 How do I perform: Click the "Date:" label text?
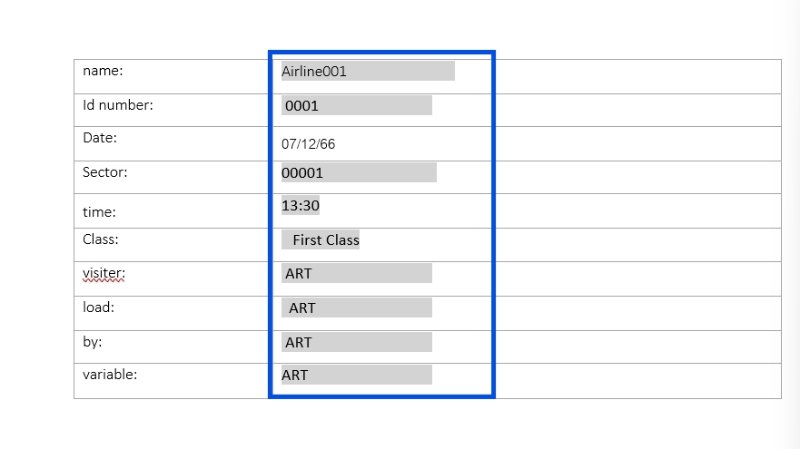click(100, 138)
